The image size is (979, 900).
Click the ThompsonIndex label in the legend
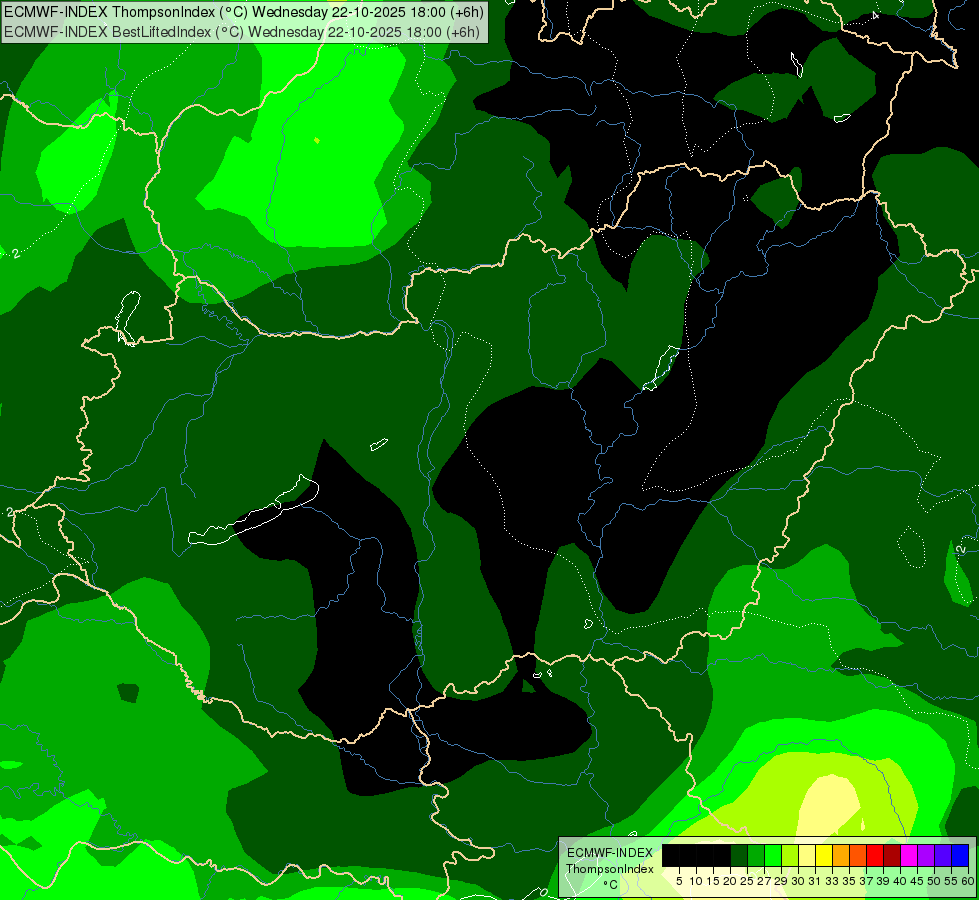[610, 869]
